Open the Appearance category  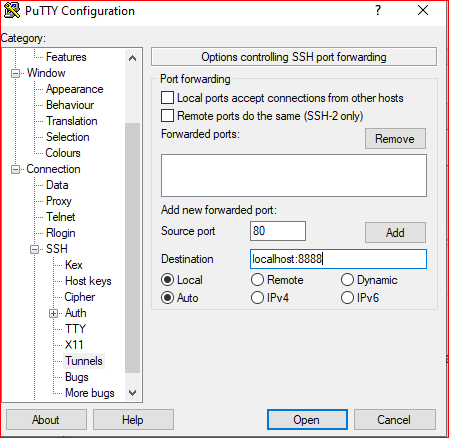75,89
